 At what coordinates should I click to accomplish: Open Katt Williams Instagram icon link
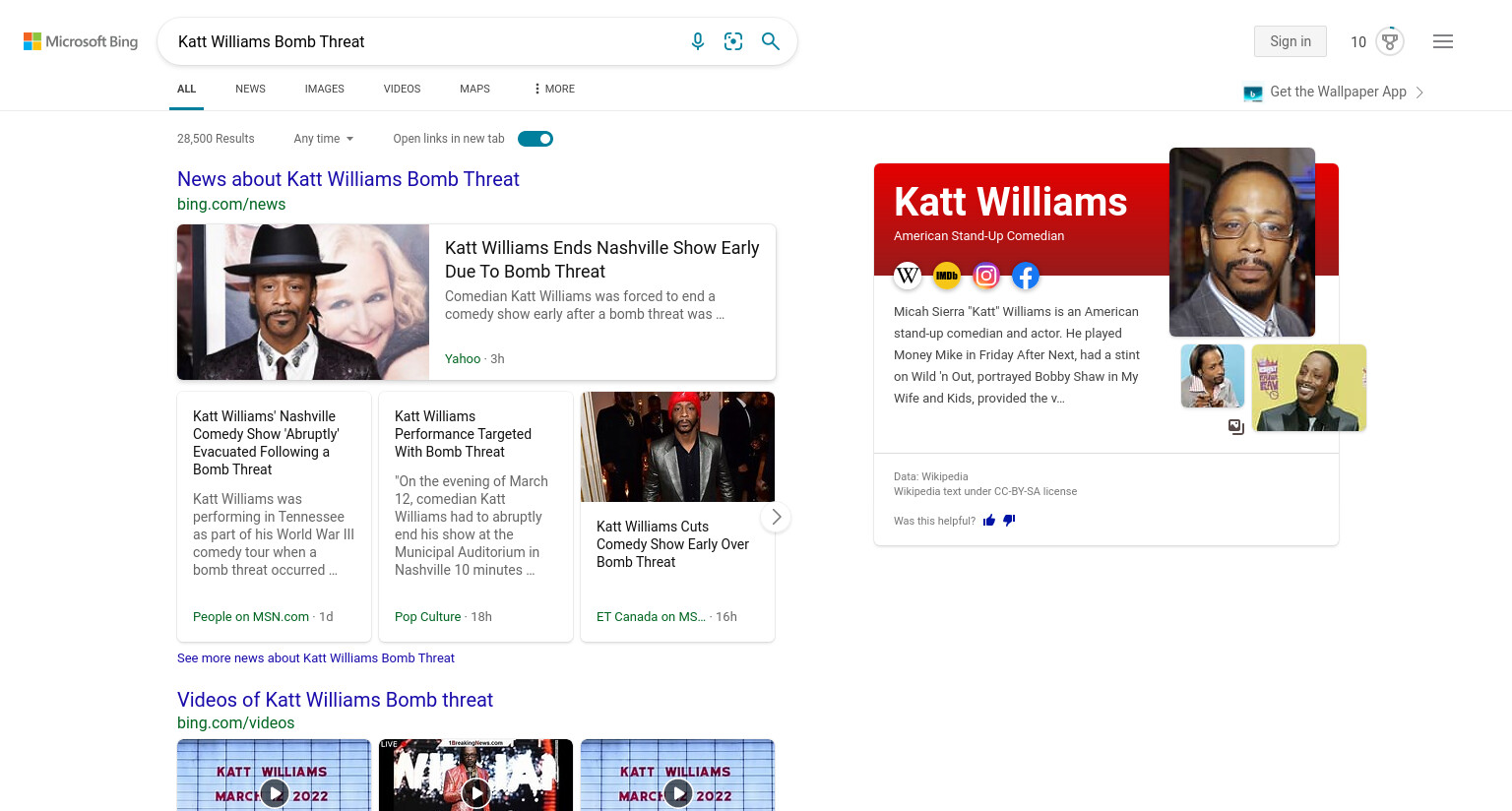pyautogui.click(x=986, y=276)
